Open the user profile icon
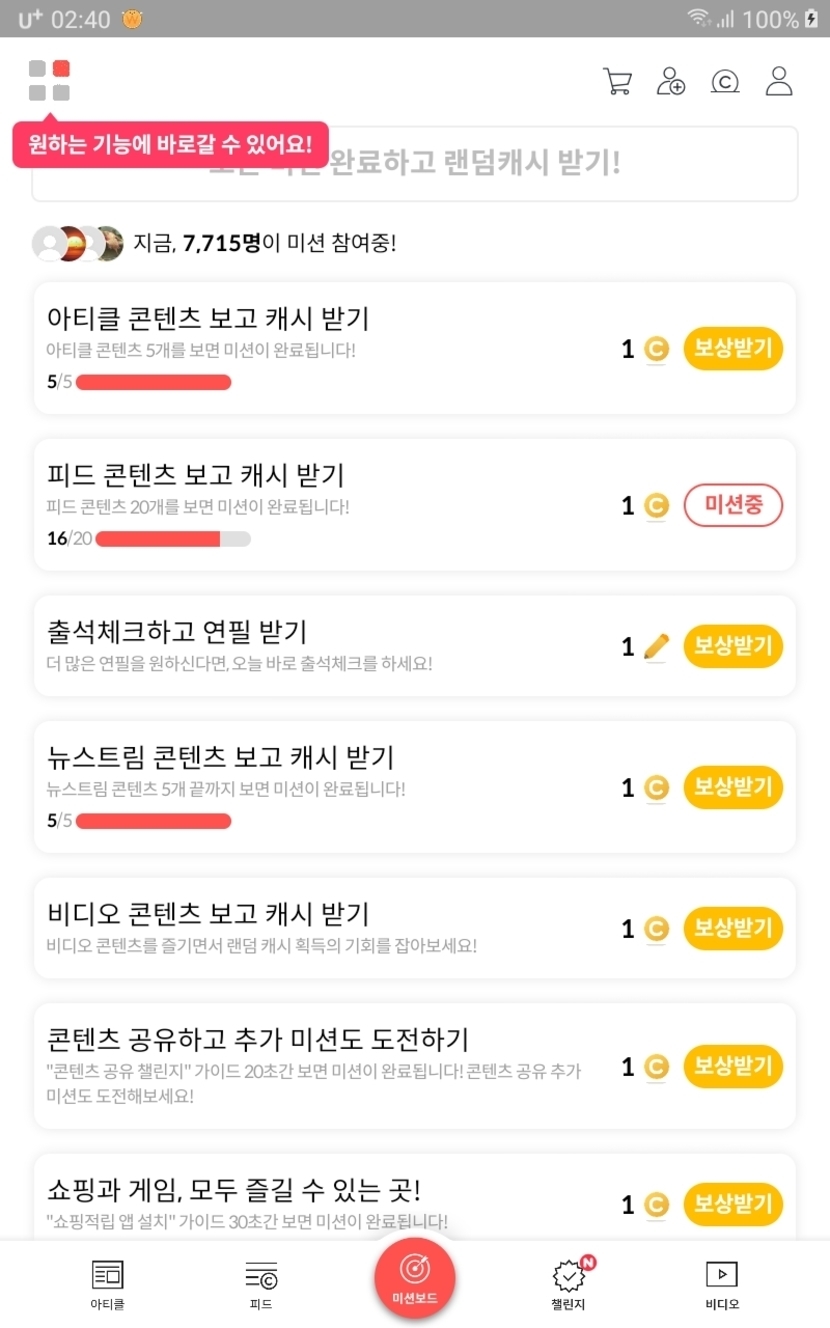Screen dimensions: 830x1328 click(x=779, y=82)
